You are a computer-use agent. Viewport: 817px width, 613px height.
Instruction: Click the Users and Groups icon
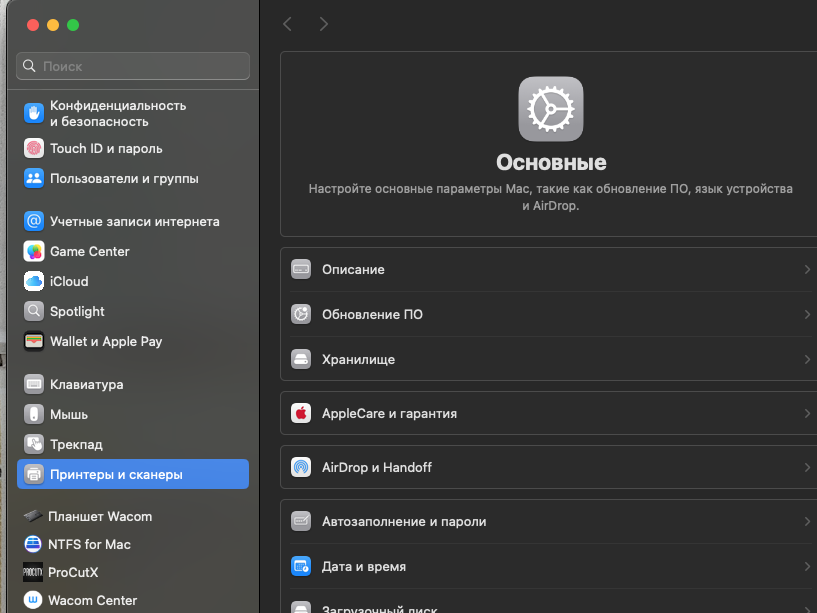[34, 178]
